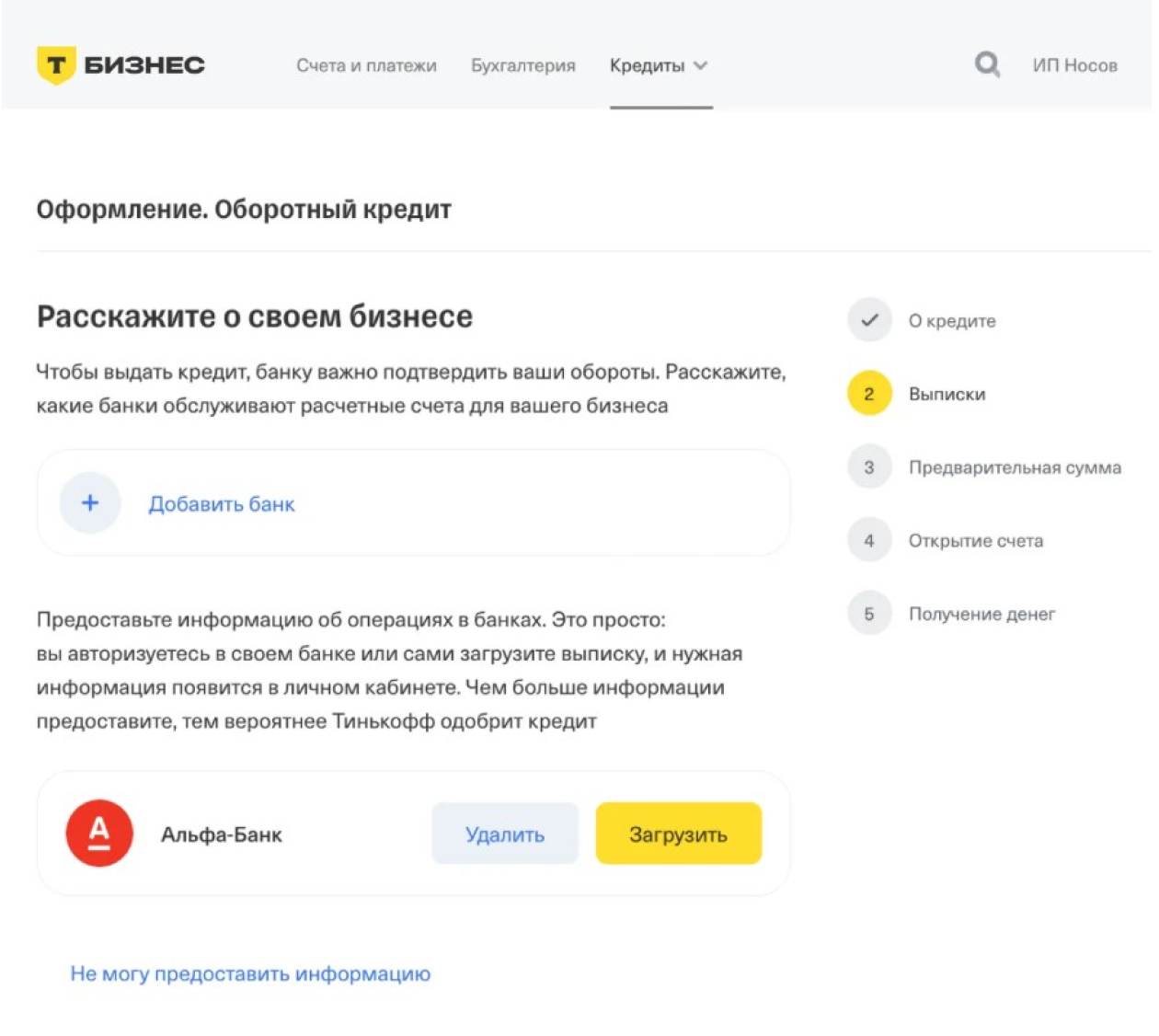Open the Кредиты menu item
Image resolution: width=1159 pixels, height=1036 pixels.
[x=648, y=66]
